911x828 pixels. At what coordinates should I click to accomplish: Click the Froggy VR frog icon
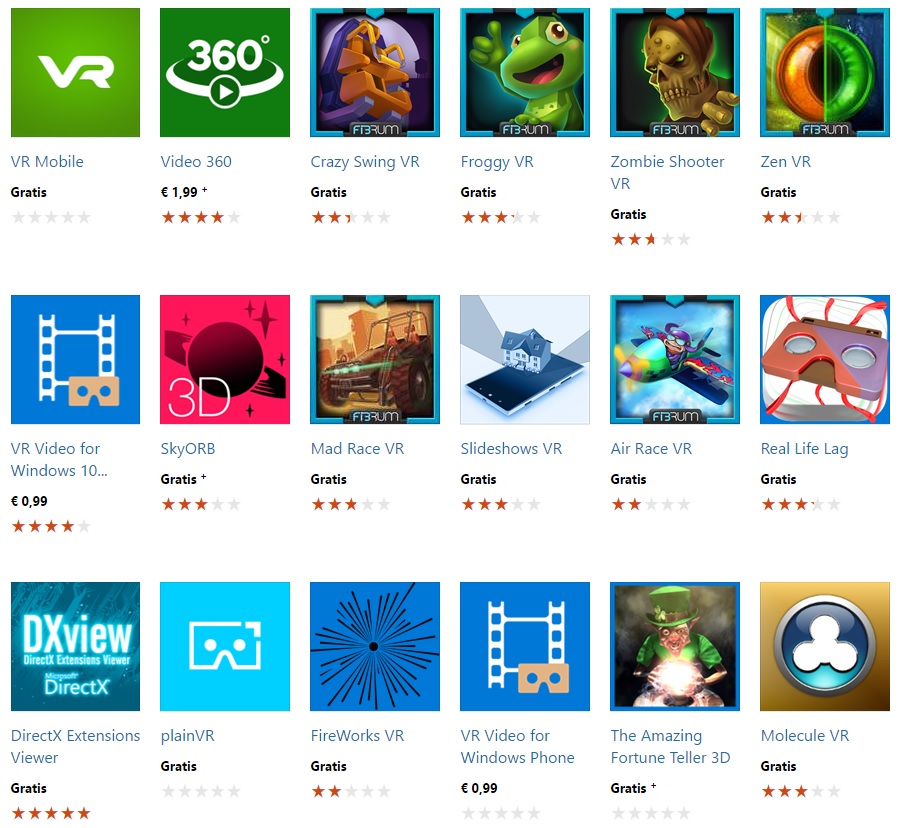point(525,73)
